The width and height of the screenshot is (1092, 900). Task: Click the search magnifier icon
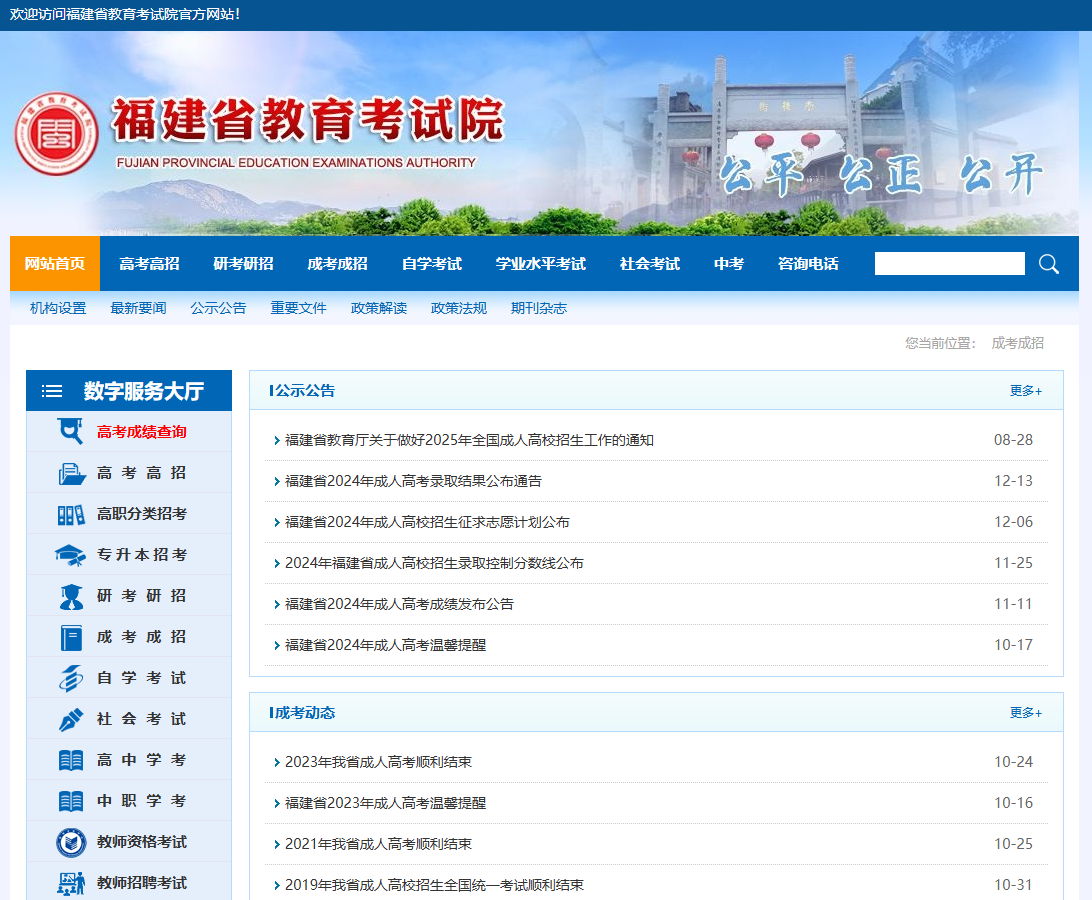pyautogui.click(x=1049, y=264)
